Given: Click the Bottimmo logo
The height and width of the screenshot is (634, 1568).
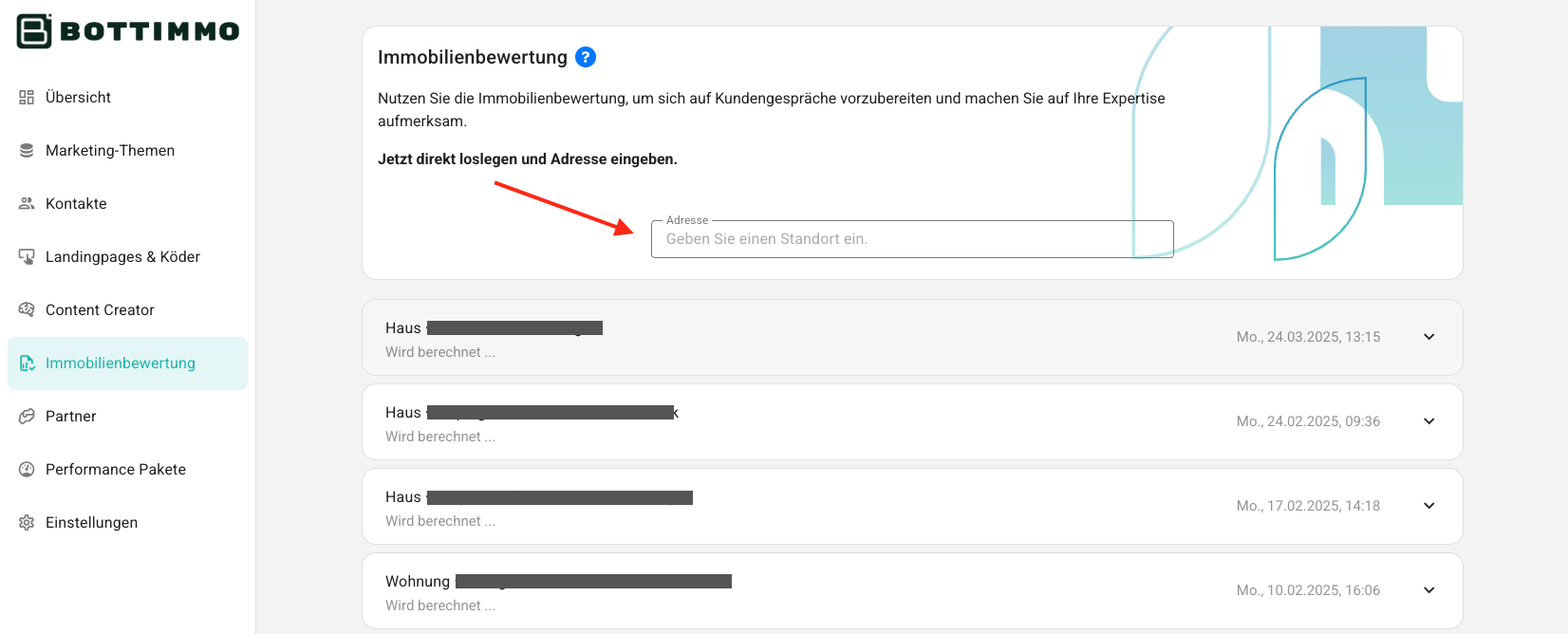Looking at the screenshot, I should pos(128,31).
